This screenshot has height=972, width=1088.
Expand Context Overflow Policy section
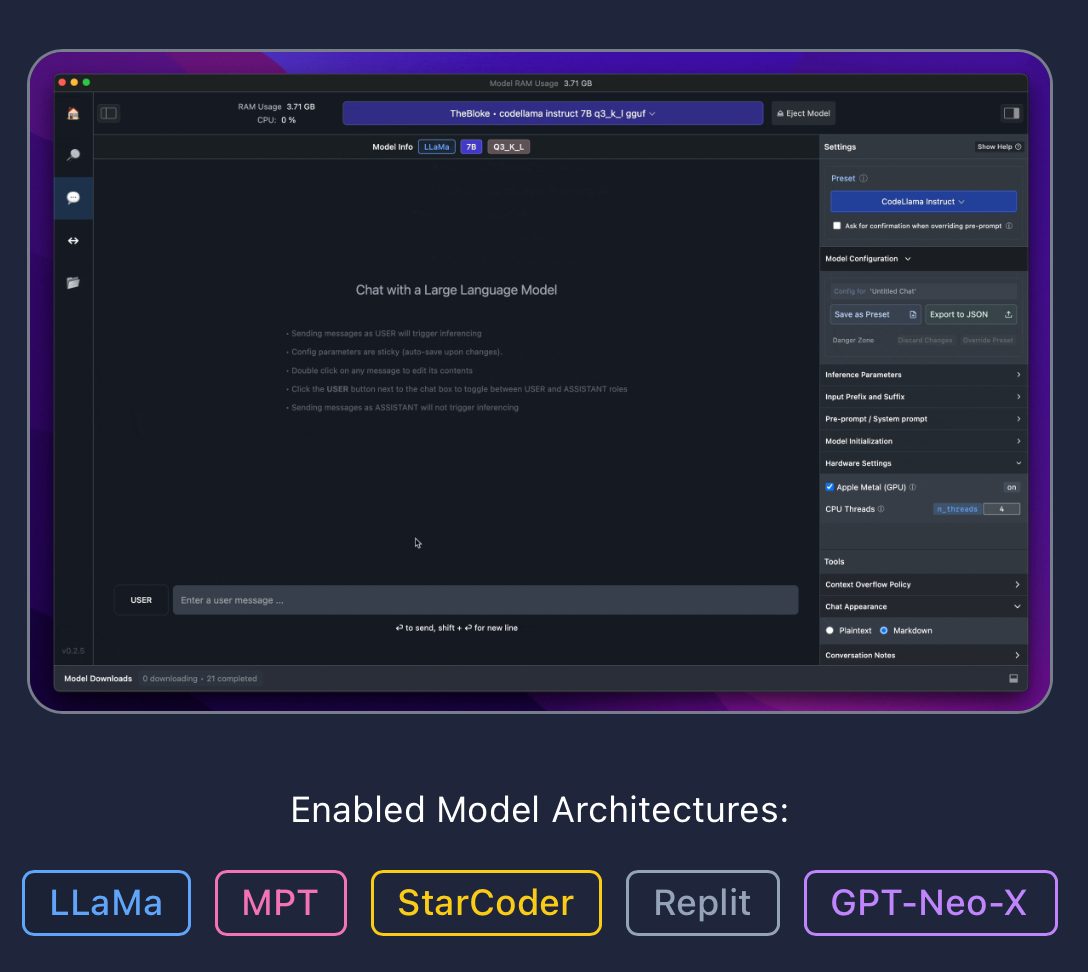point(923,584)
